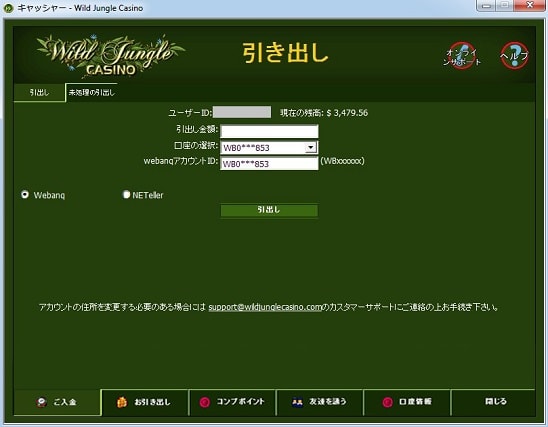The height and width of the screenshot is (427, 548).
Task: Switch to the 未処理の引出し tab
Action: click(92, 93)
